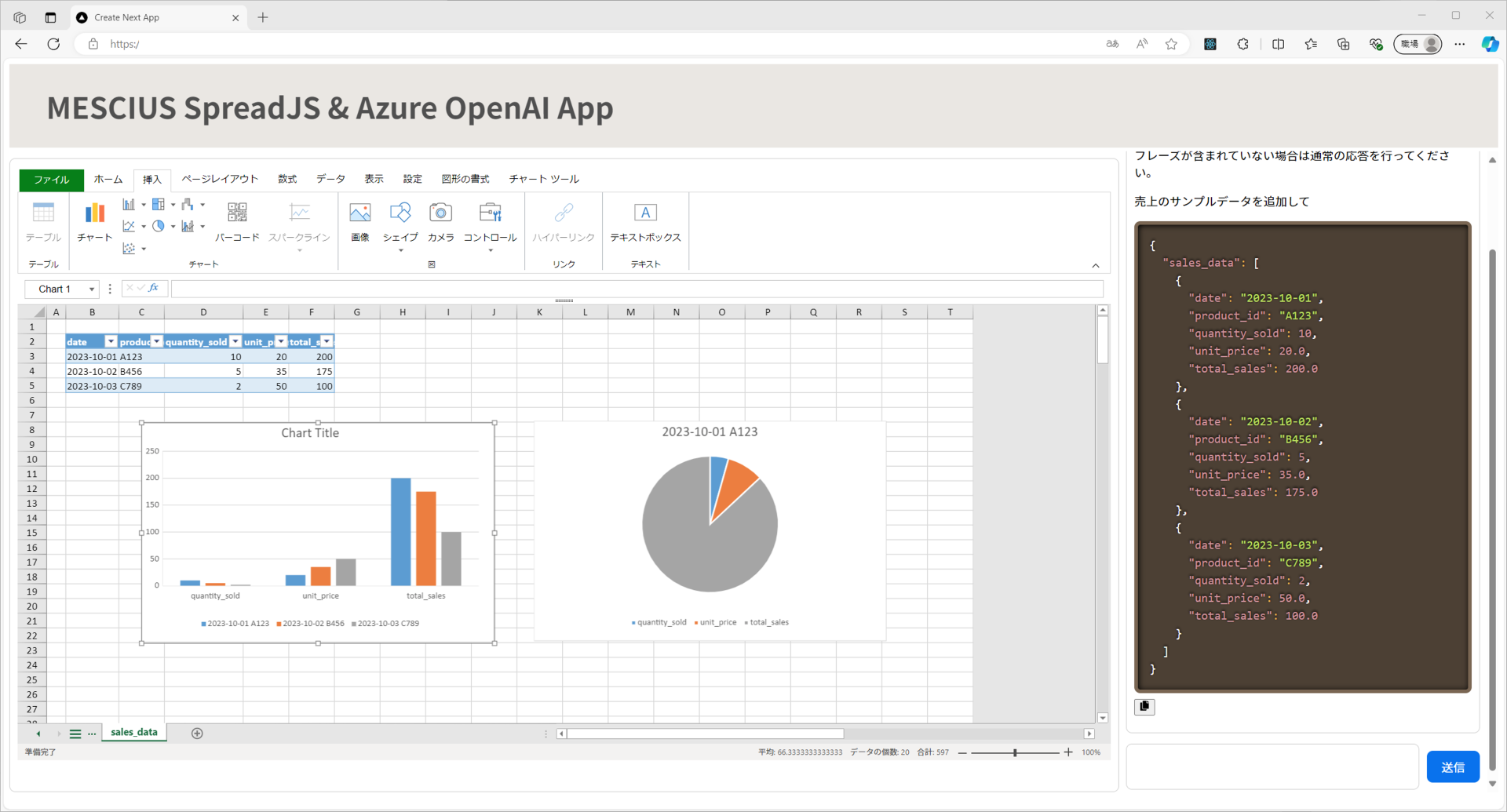The width and height of the screenshot is (1507, 812).
Task: Select column header G
Action: [x=357, y=312]
